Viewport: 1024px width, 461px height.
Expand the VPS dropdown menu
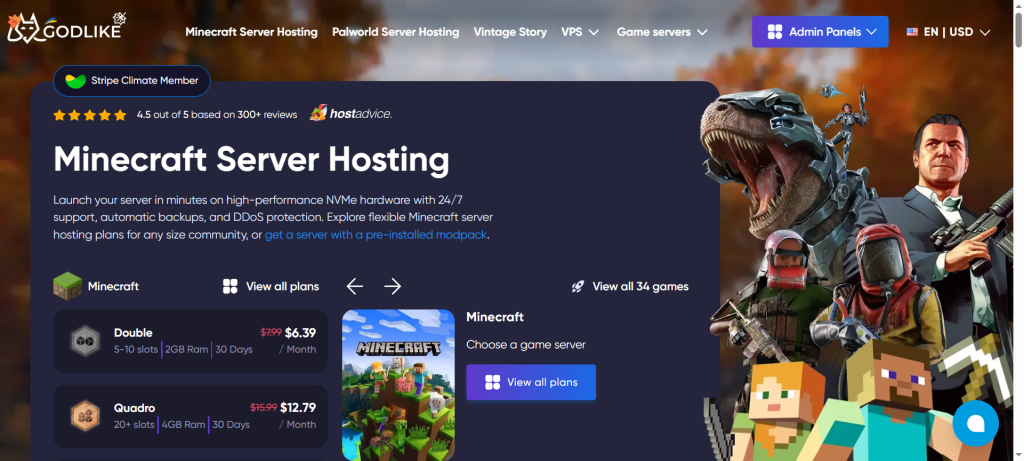[580, 32]
